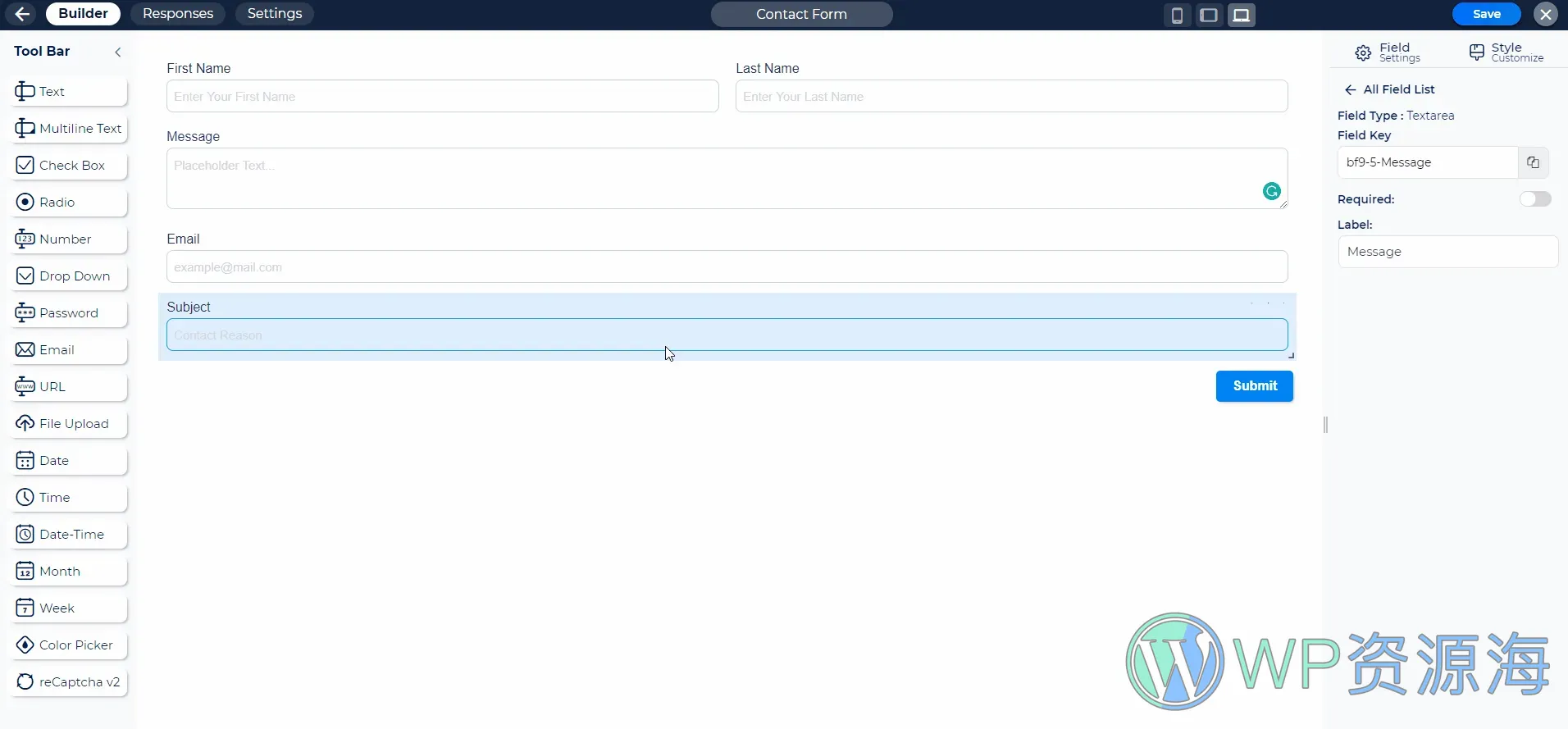The image size is (1568, 729).
Task: Select the desktop preview icon
Action: (1242, 15)
